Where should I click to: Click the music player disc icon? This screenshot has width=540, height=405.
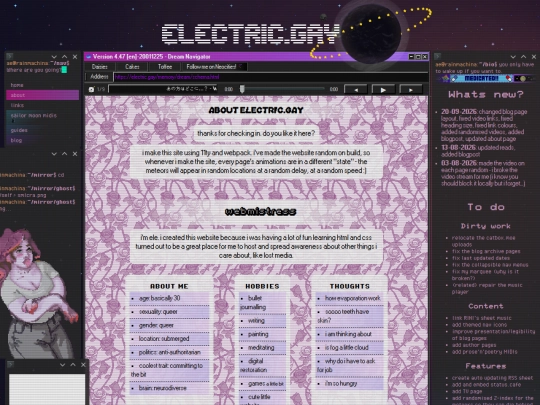[91, 89]
